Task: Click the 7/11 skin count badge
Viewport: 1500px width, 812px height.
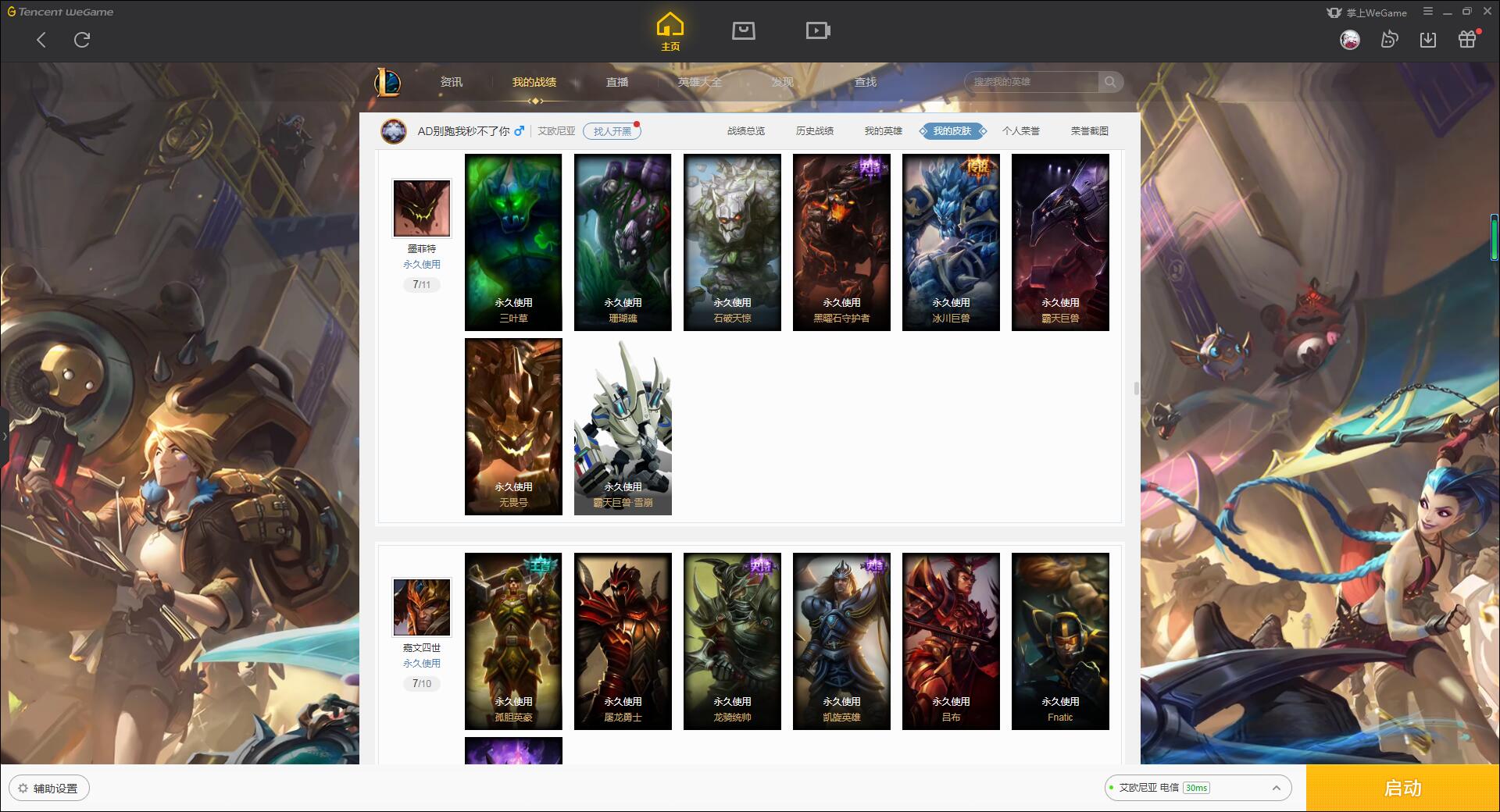Action: point(422,285)
